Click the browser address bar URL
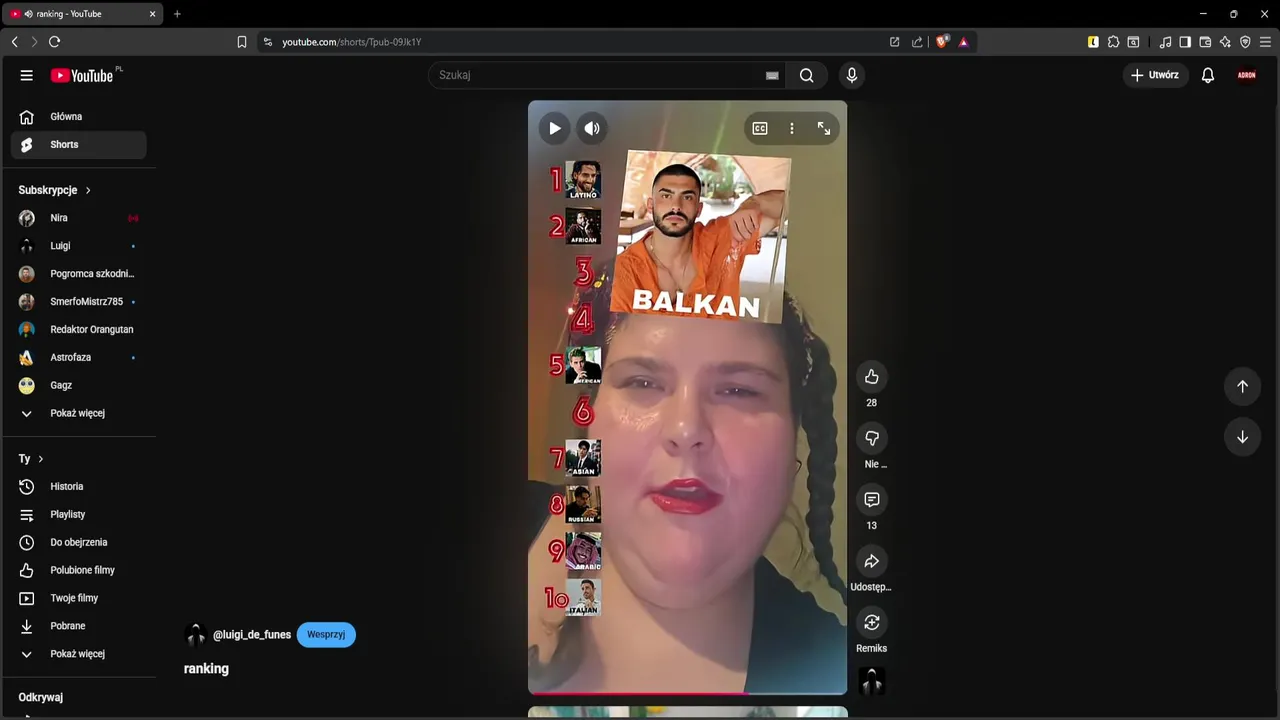The image size is (1280, 720). click(352, 42)
